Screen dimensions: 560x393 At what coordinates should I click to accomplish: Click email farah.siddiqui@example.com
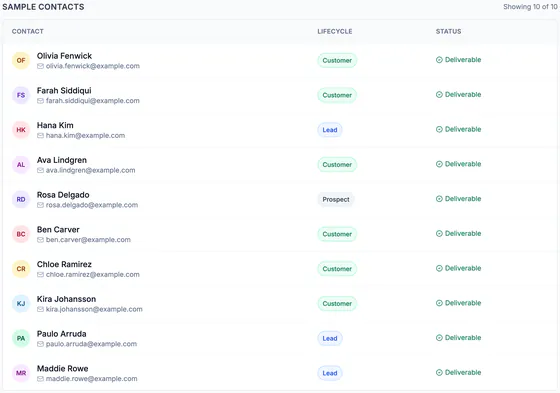click(92, 101)
